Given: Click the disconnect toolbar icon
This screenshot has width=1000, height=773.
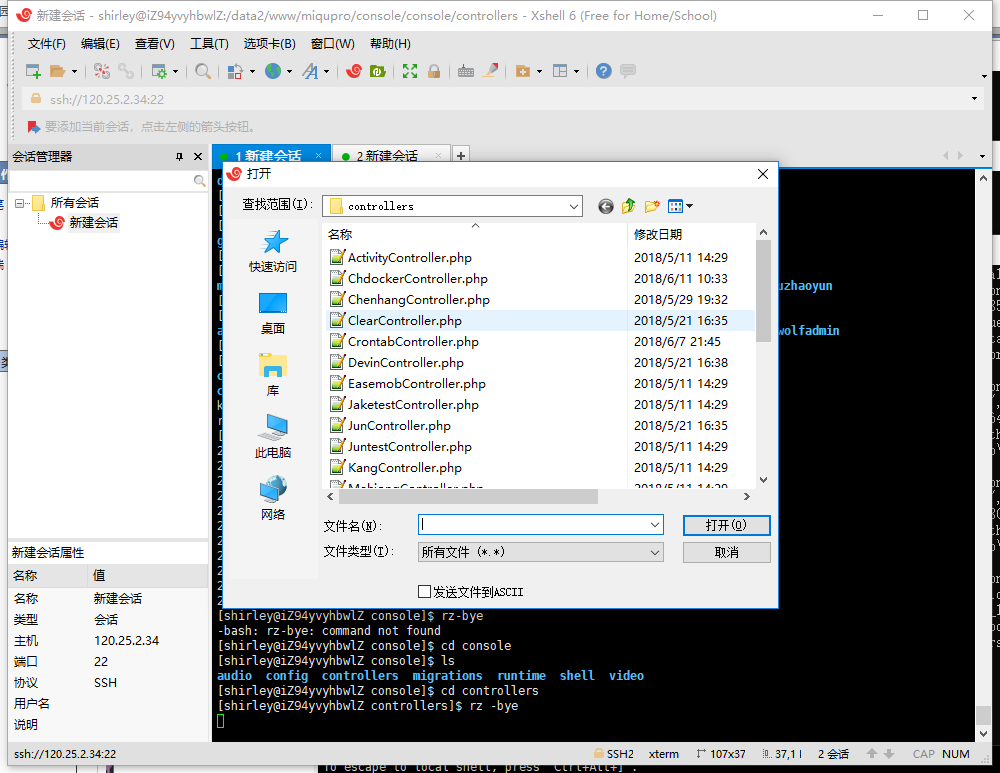Looking at the screenshot, I should [102, 71].
